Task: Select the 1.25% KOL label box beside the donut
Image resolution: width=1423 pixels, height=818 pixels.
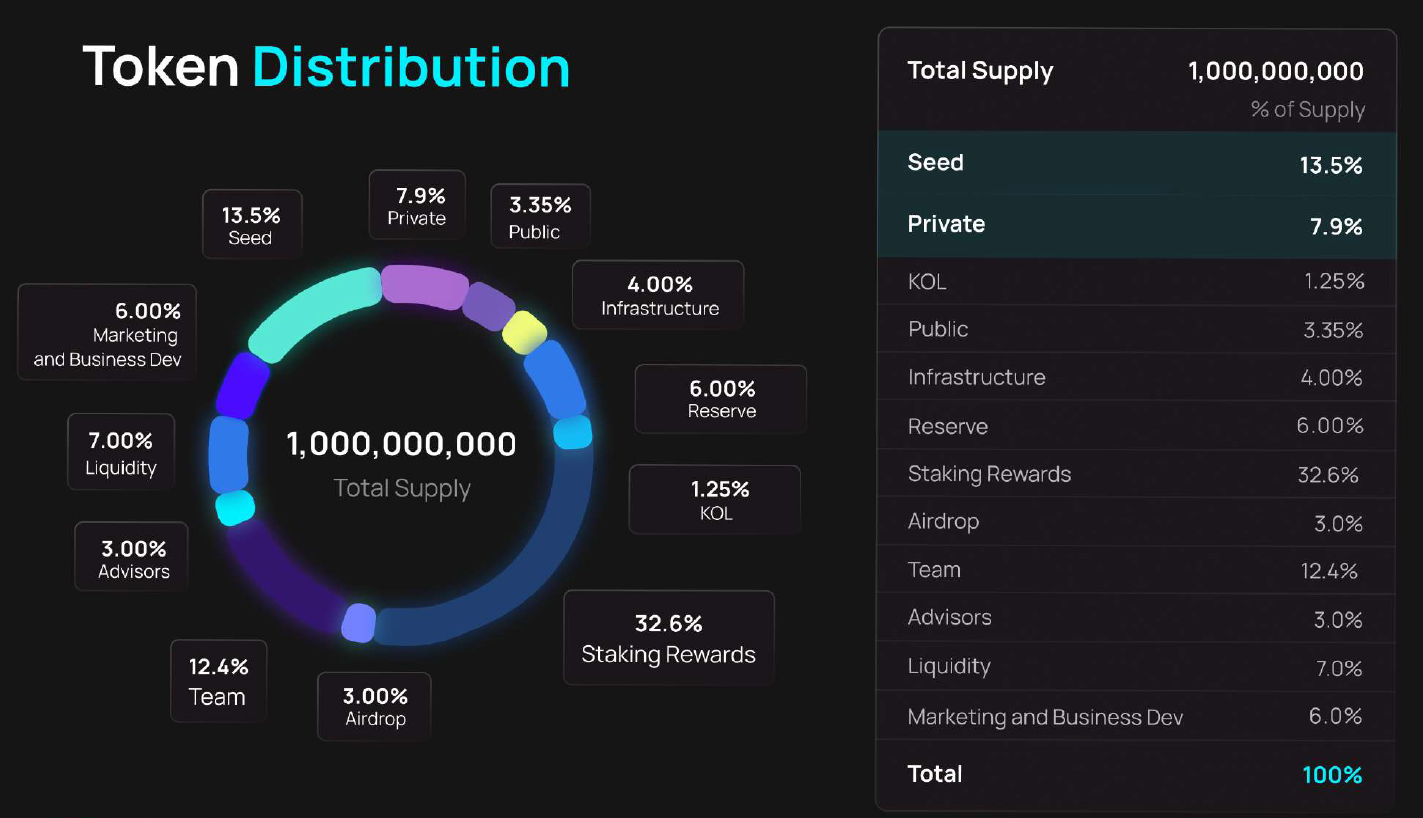Action: pyautogui.click(x=716, y=500)
